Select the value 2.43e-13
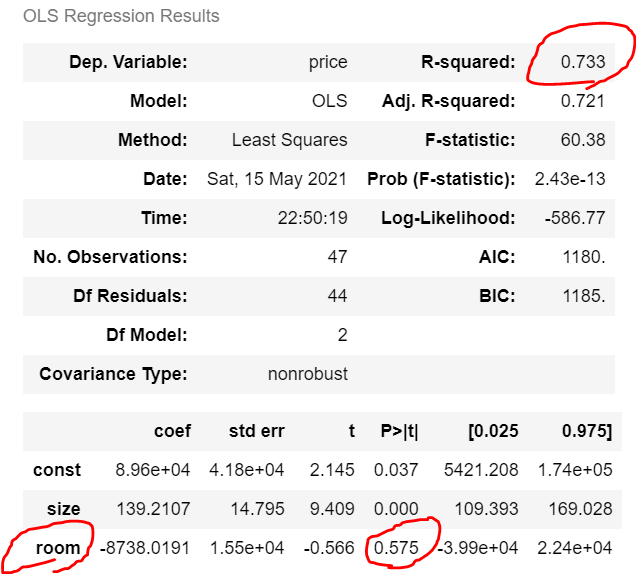This screenshot has width=636, height=574. [570, 178]
